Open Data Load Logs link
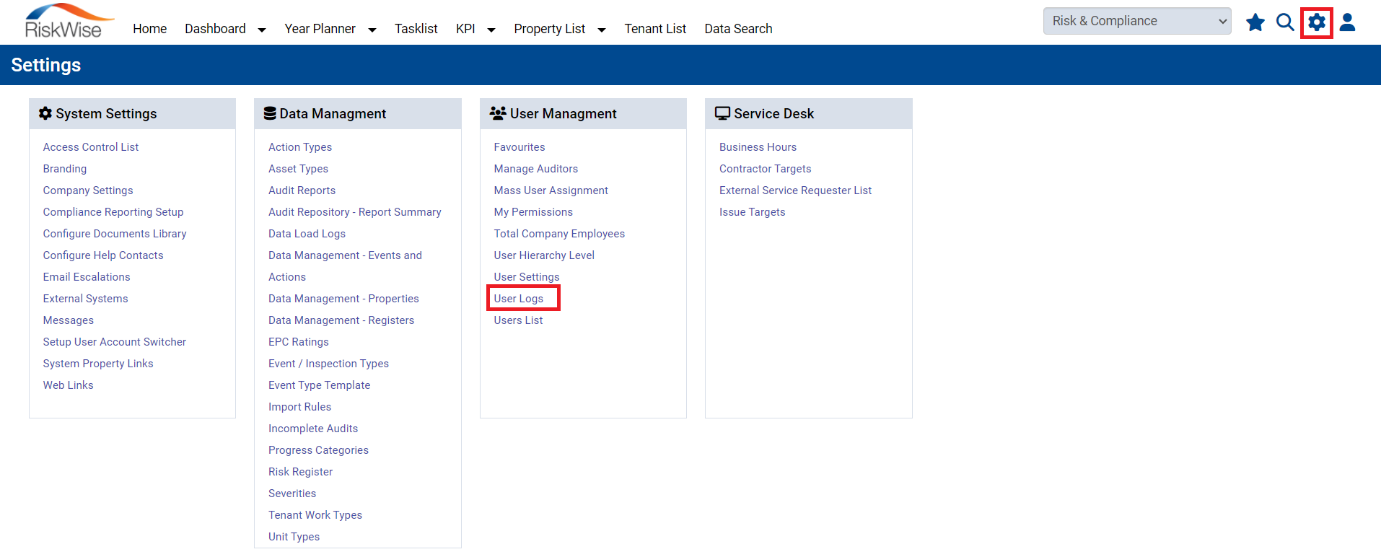This screenshot has height=557, width=1381. (x=307, y=234)
